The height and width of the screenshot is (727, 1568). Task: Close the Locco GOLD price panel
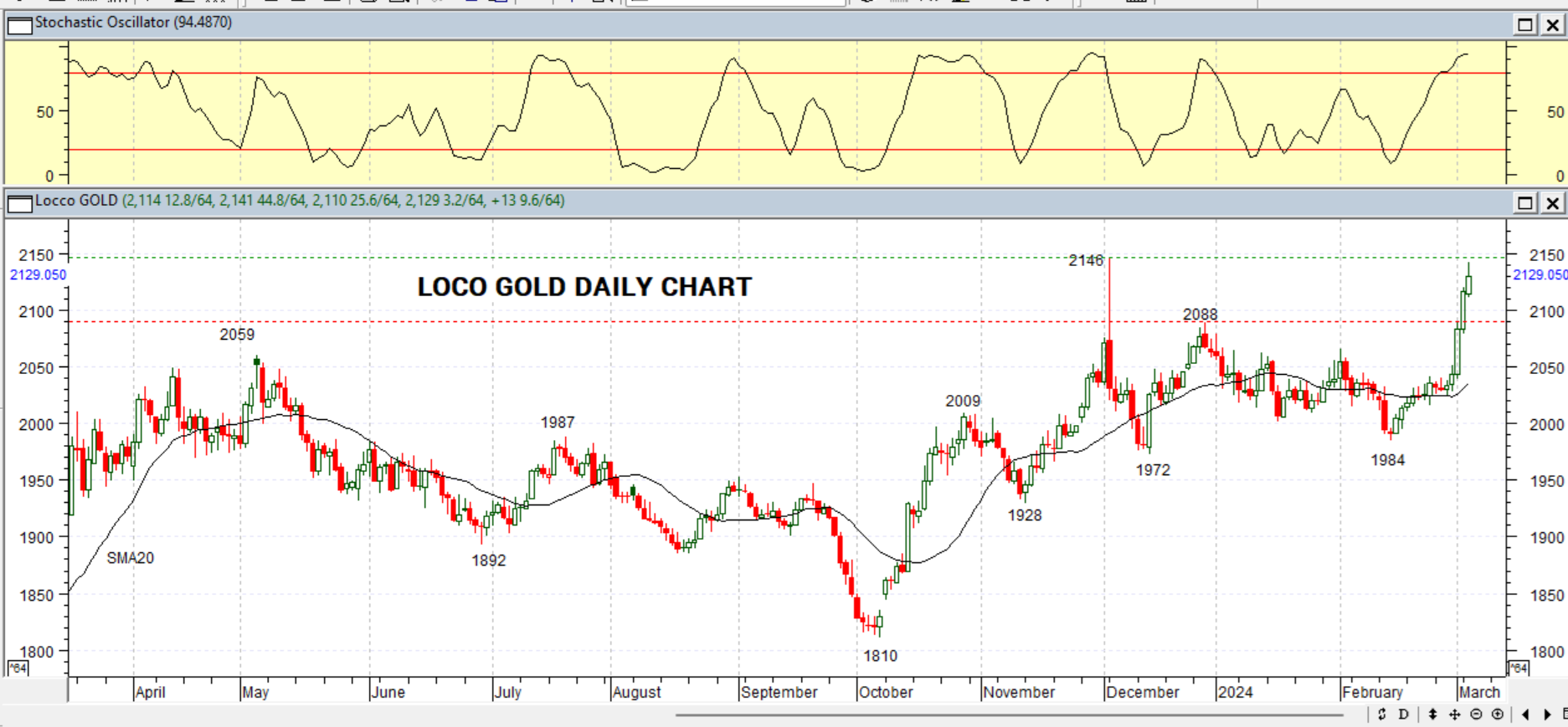coord(1552,202)
